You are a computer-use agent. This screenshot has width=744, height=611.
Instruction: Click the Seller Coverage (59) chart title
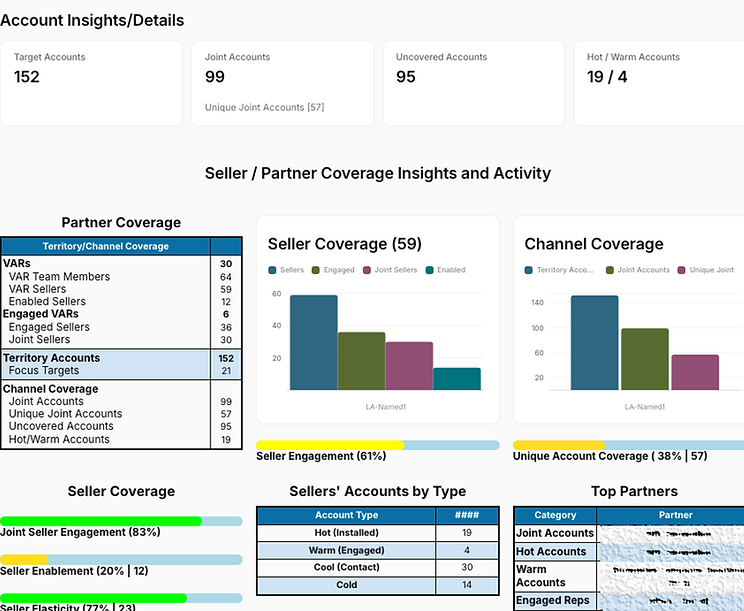[345, 244]
